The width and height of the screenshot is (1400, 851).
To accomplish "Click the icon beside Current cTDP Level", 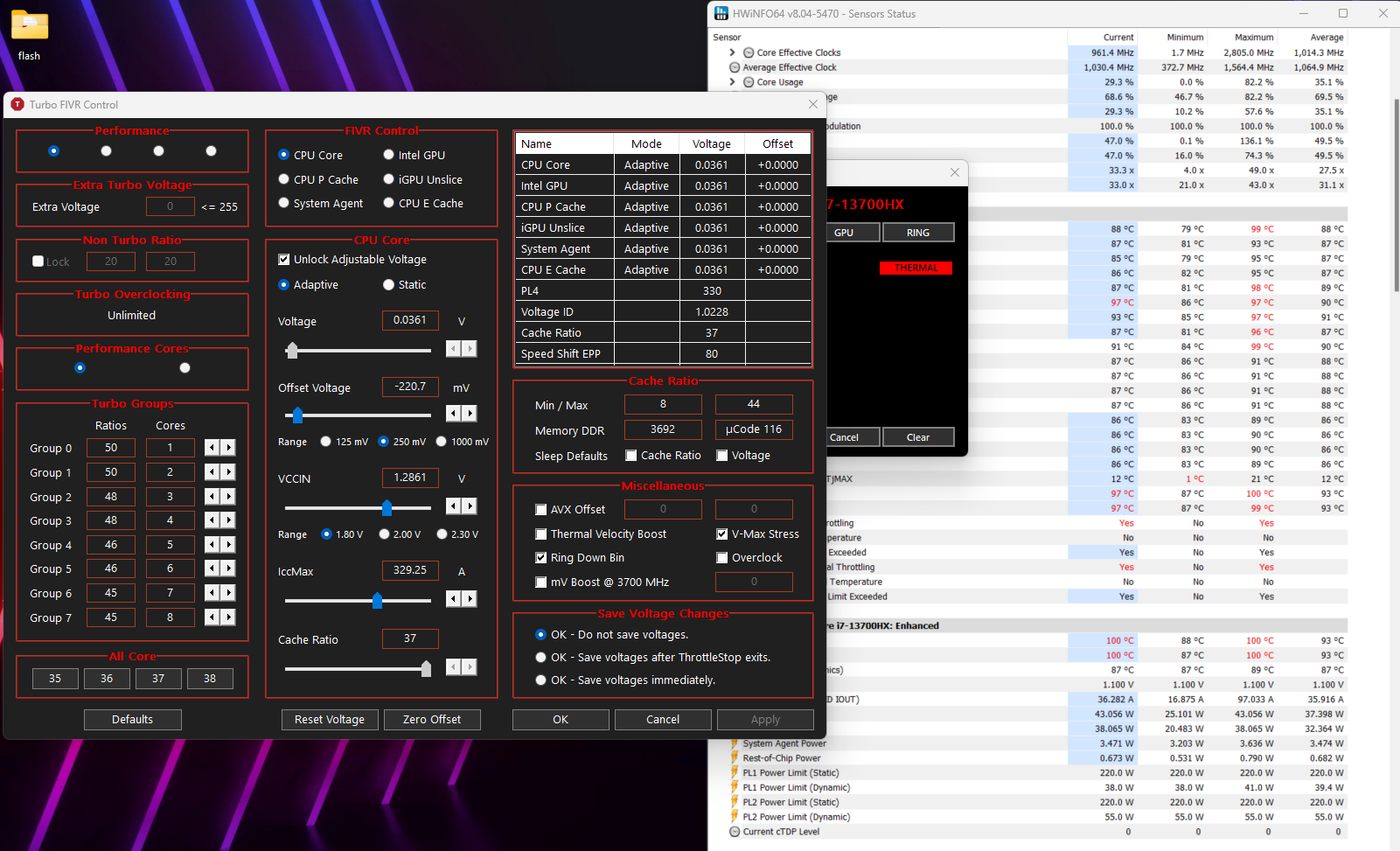I will point(735,832).
